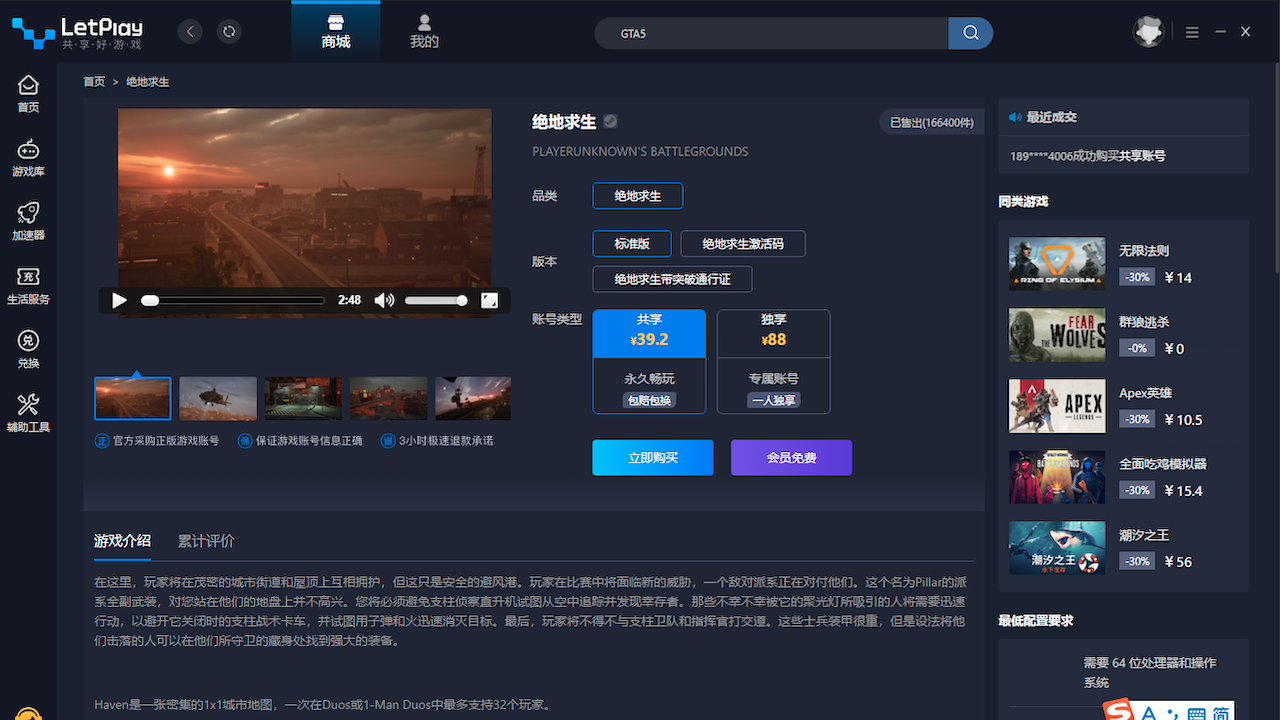The image size is (1280, 720).
Task: Choose 共享 account type at ¥39.2
Action: tap(649, 361)
